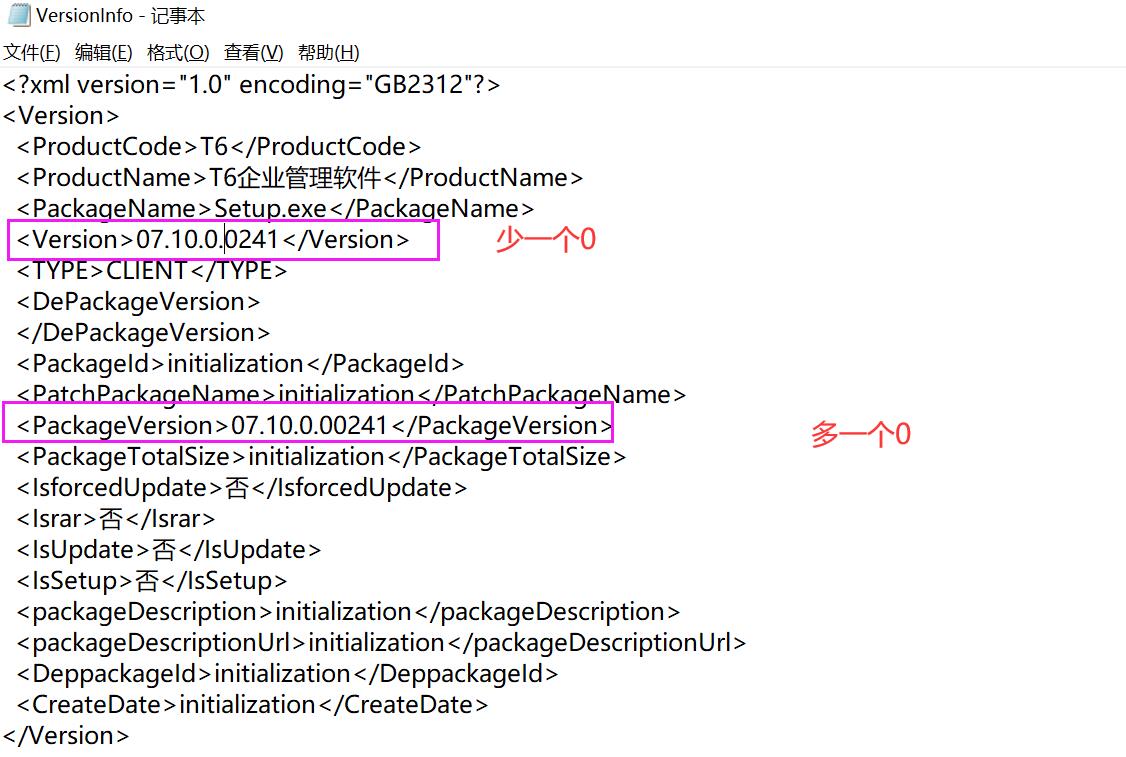Viewport: 1126px width, 757px height.
Task: Click the opening <DePackageVersion> tag line
Action: [138, 302]
